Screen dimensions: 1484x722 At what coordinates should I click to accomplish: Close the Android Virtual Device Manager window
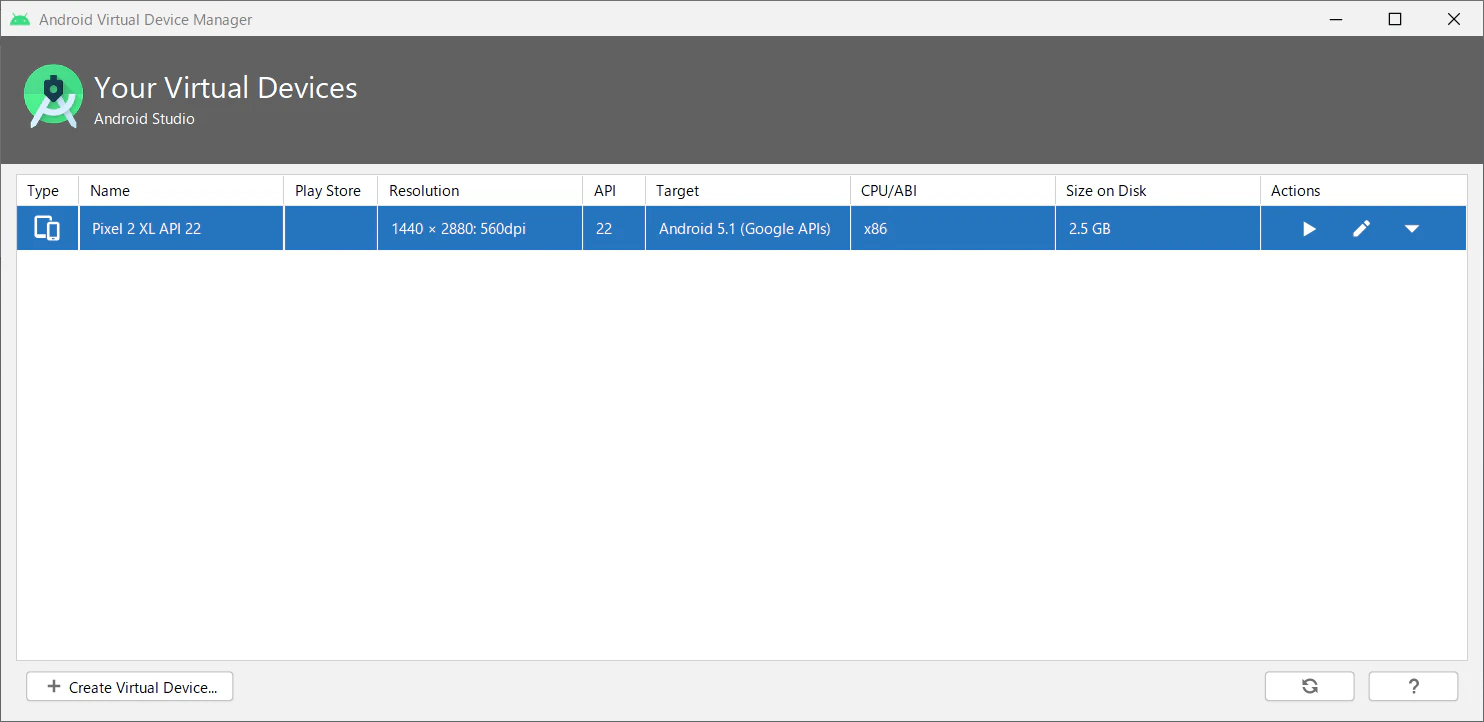[x=1454, y=19]
